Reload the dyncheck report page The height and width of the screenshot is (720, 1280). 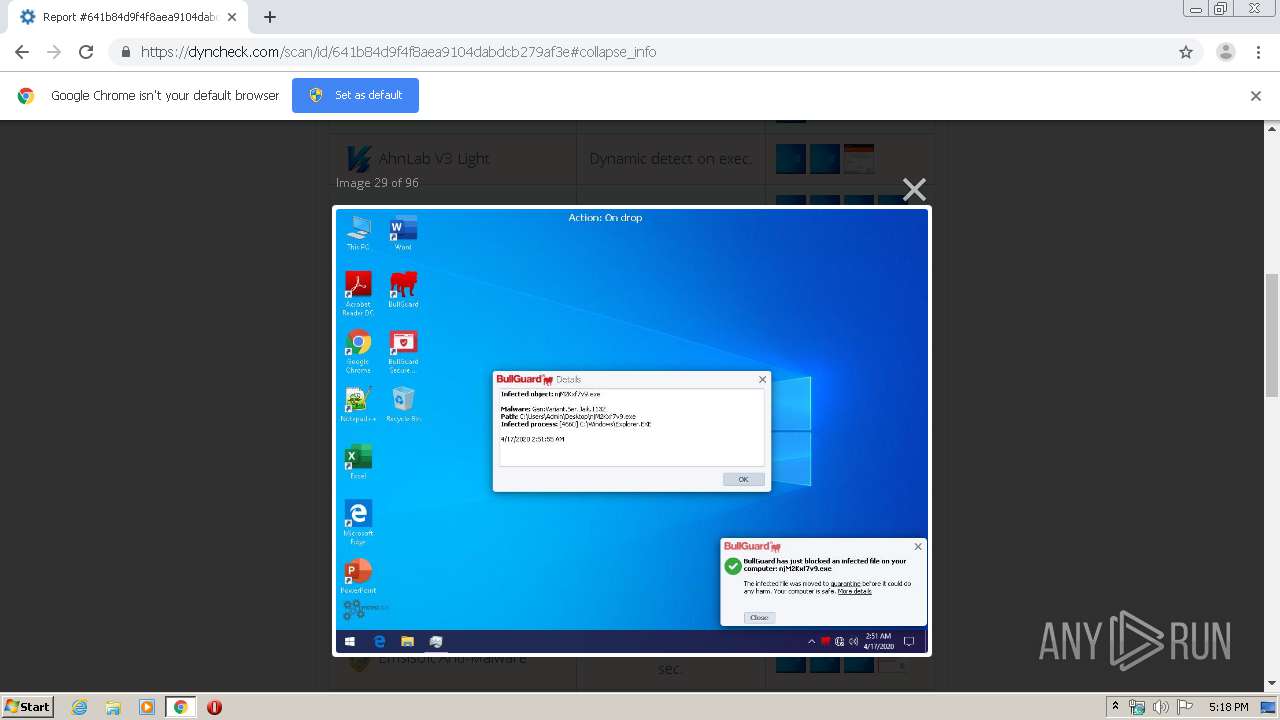point(86,52)
